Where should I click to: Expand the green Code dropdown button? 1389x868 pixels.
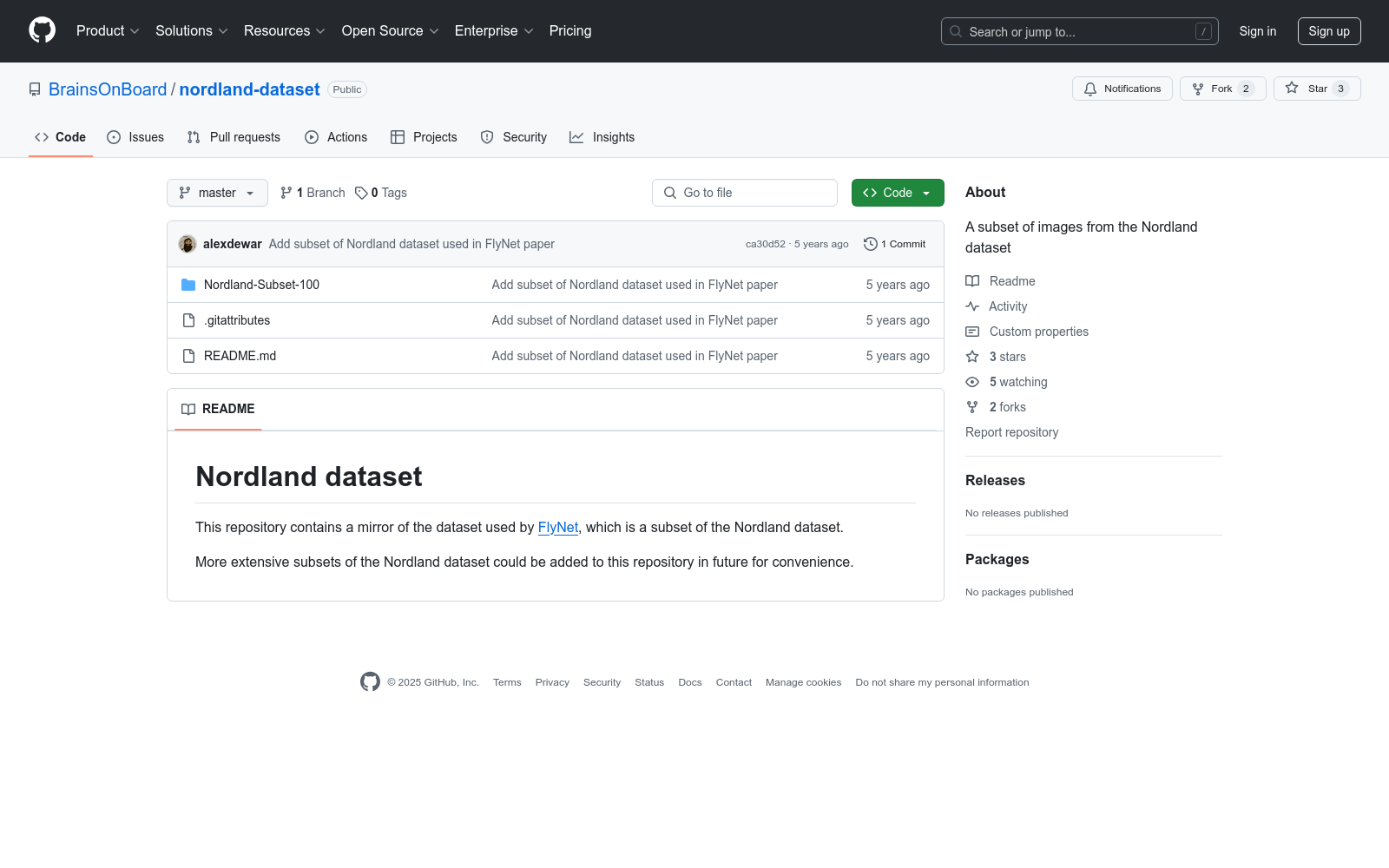coord(898,193)
